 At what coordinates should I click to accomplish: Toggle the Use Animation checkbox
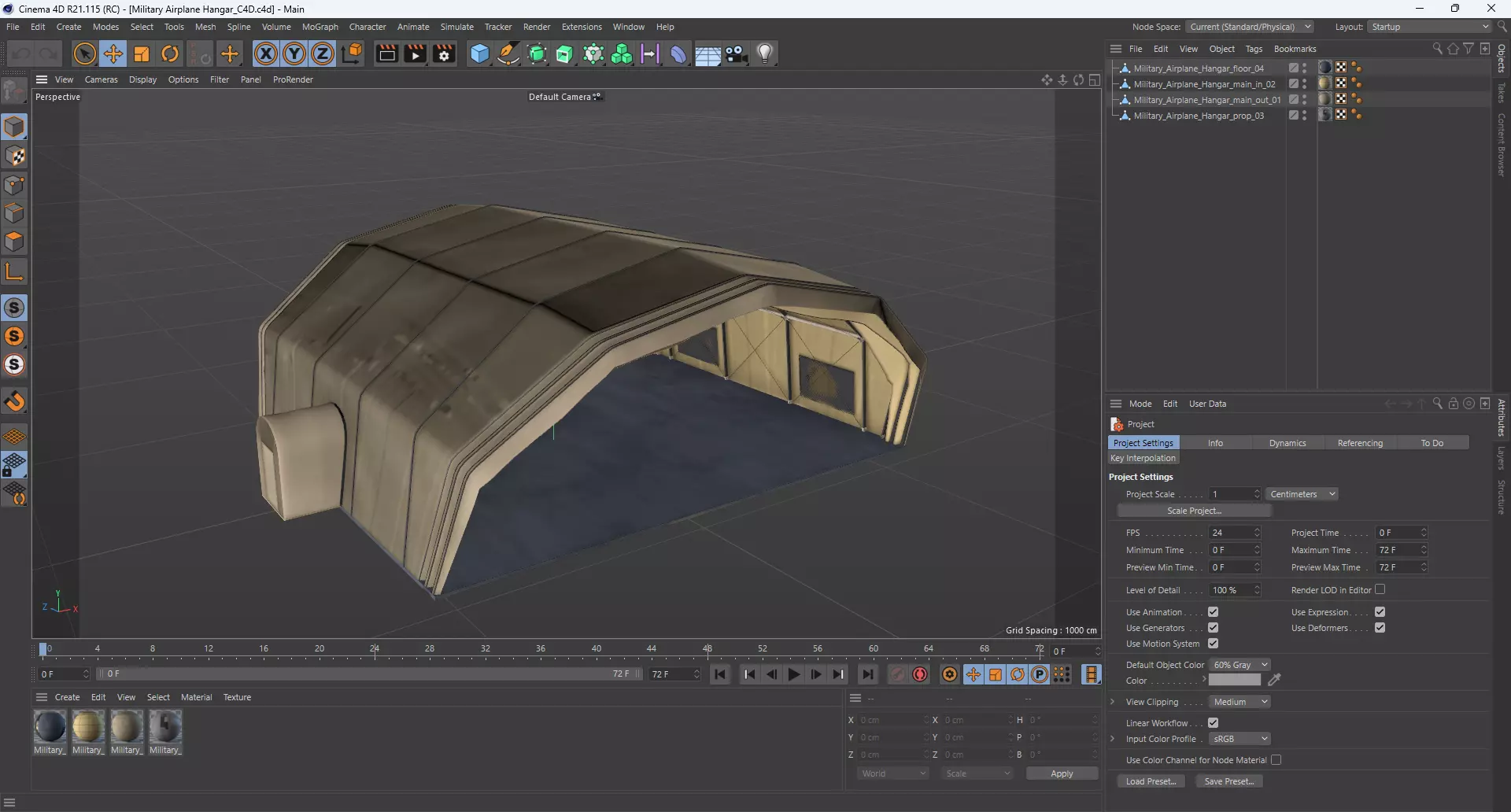[1213, 612]
